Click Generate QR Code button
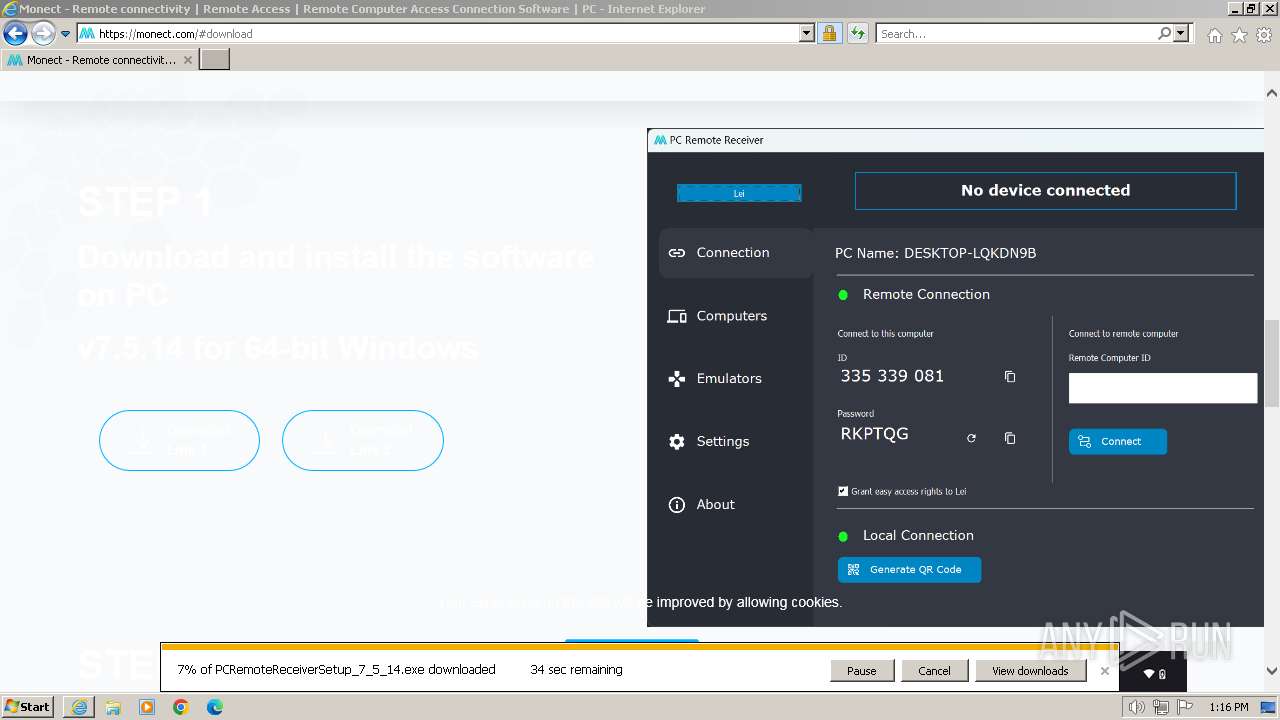Viewport: 1280px width, 720px height. [x=909, y=569]
